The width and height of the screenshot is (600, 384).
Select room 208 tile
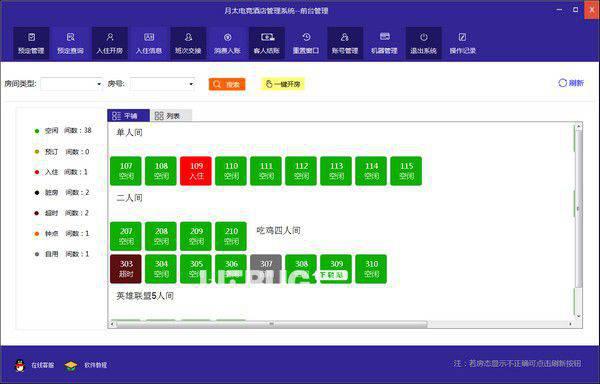[161, 236]
